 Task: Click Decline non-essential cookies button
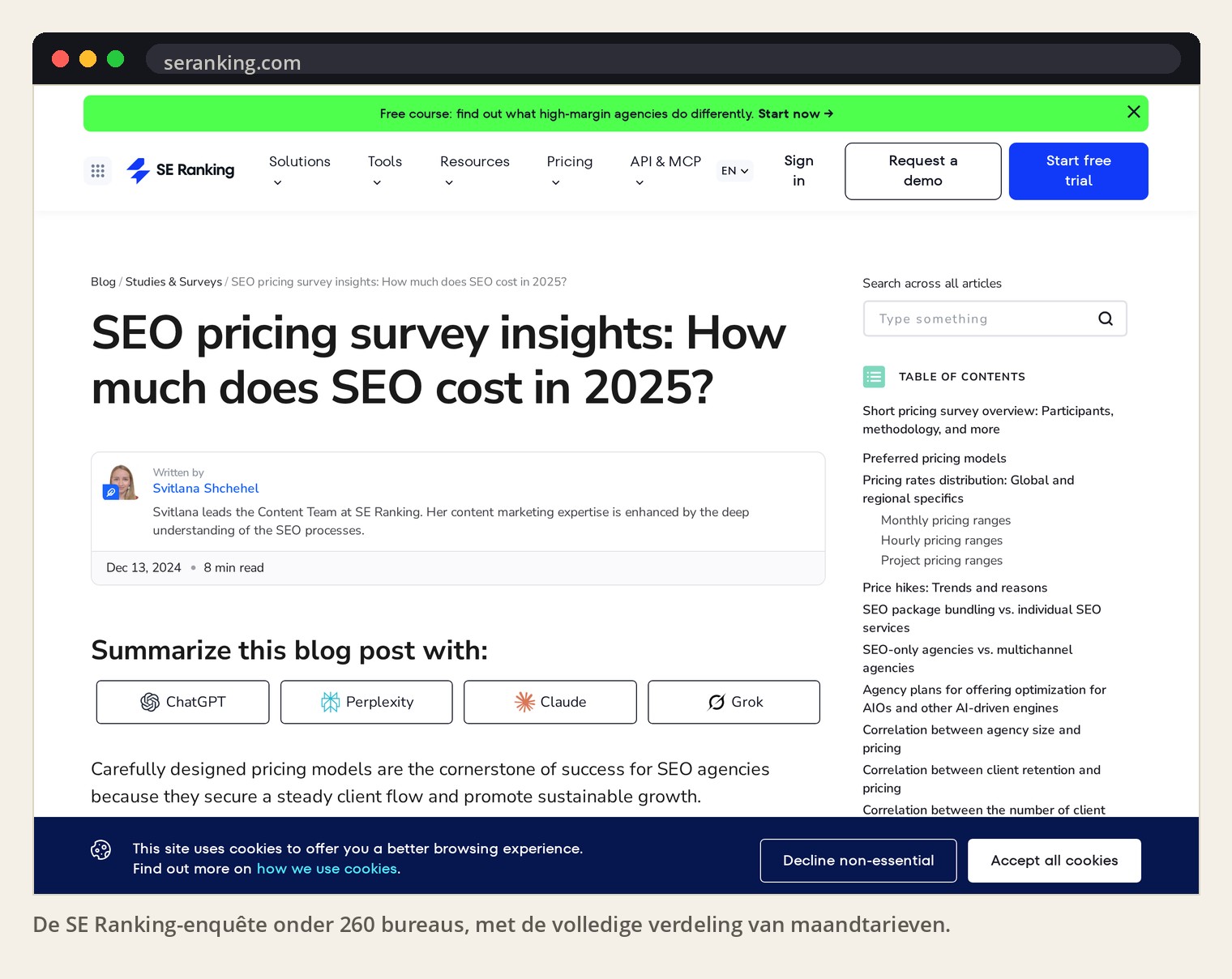click(x=858, y=861)
